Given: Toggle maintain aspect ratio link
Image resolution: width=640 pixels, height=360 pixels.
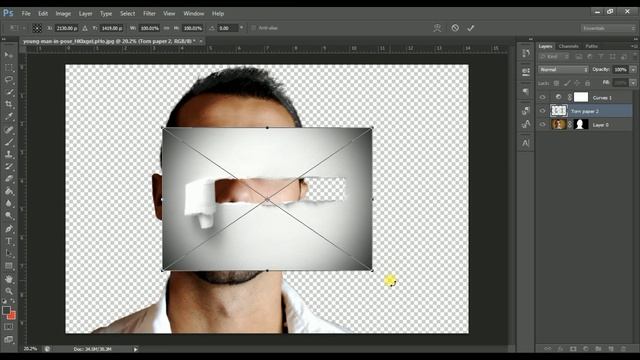Looking at the screenshot, I should (x=166, y=28).
